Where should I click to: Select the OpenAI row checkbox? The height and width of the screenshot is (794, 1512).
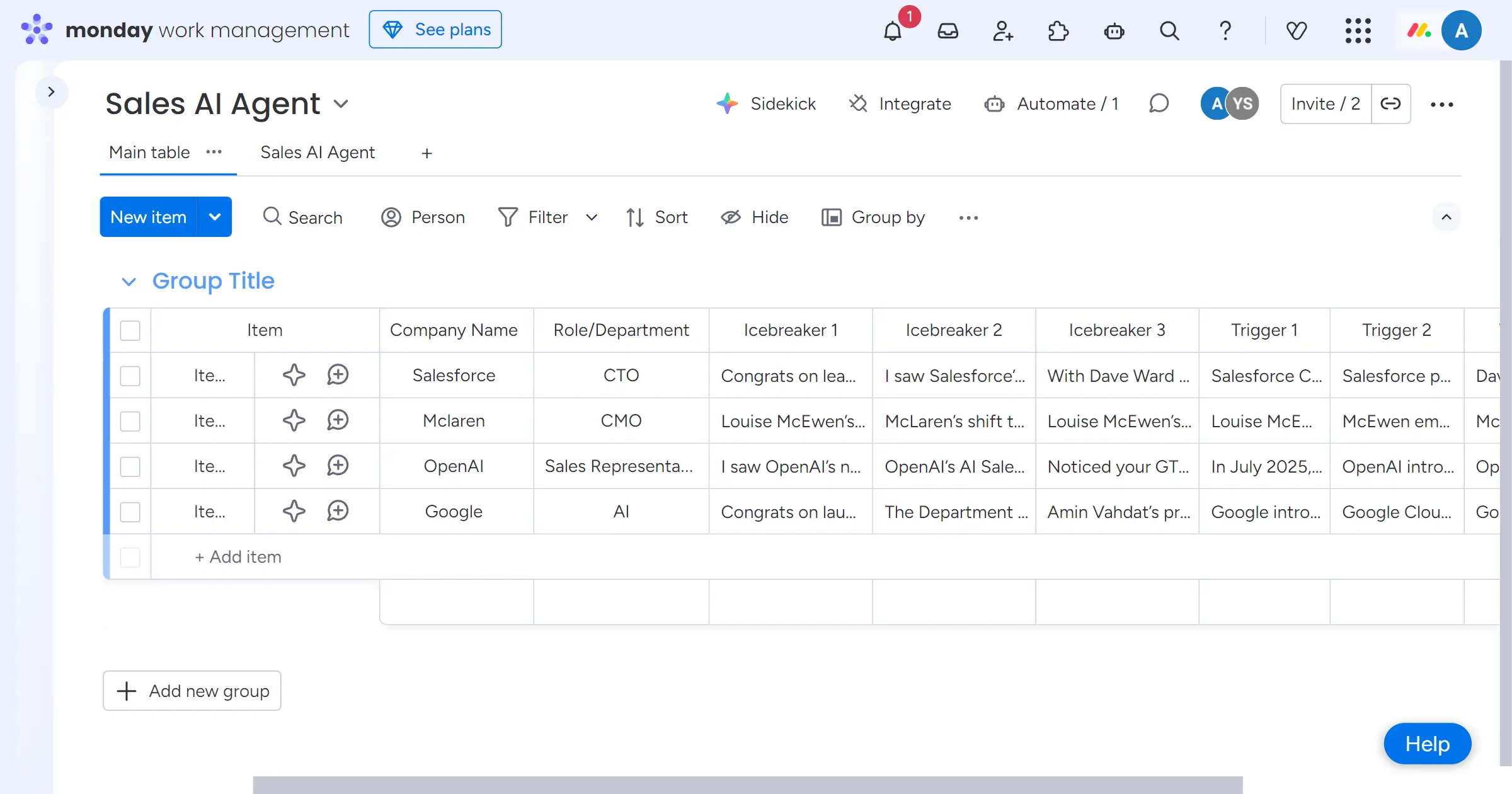[x=130, y=466]
